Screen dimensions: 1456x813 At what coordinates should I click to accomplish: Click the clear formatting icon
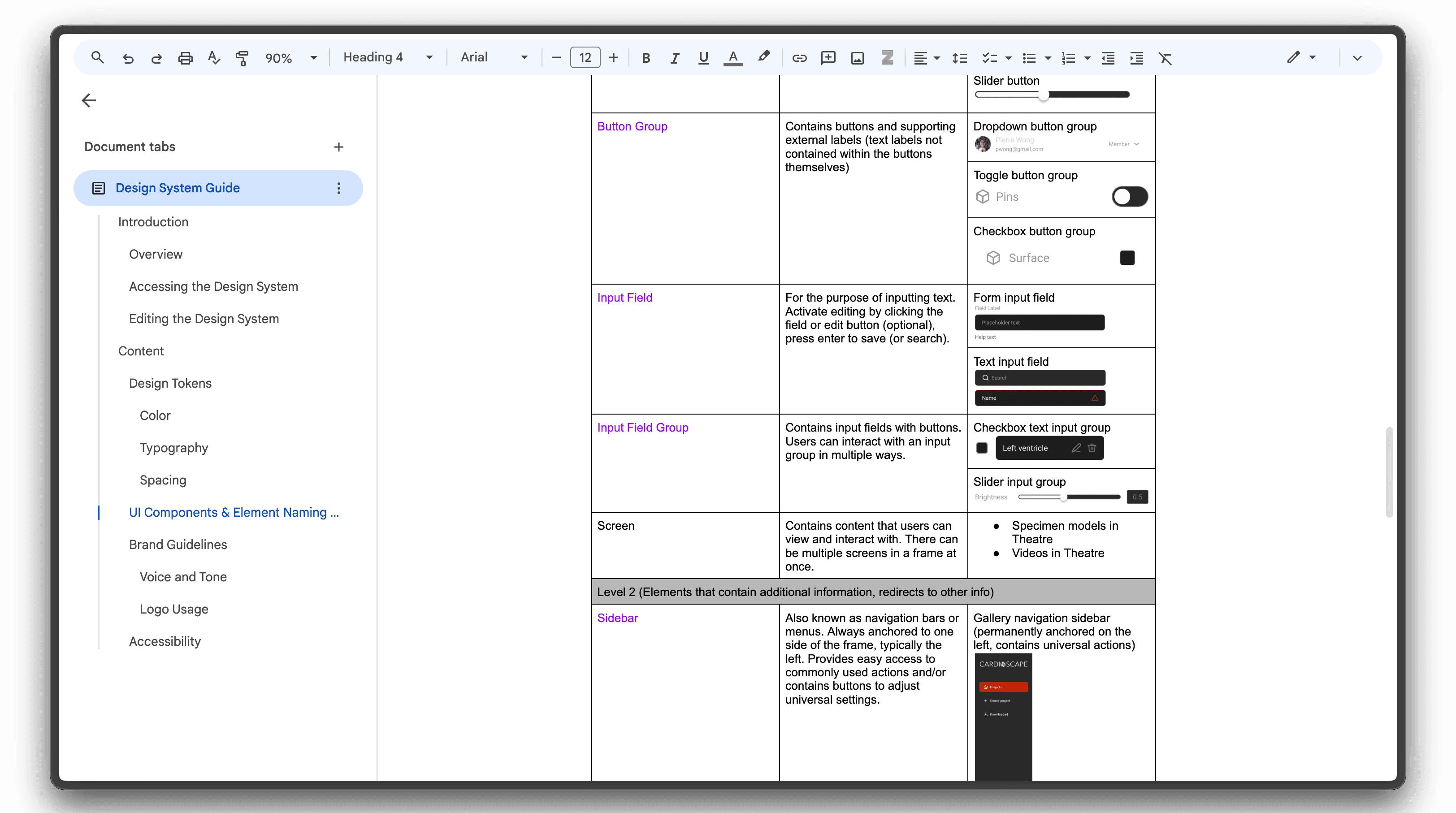pyautogui.click(x=1166, y=58)
